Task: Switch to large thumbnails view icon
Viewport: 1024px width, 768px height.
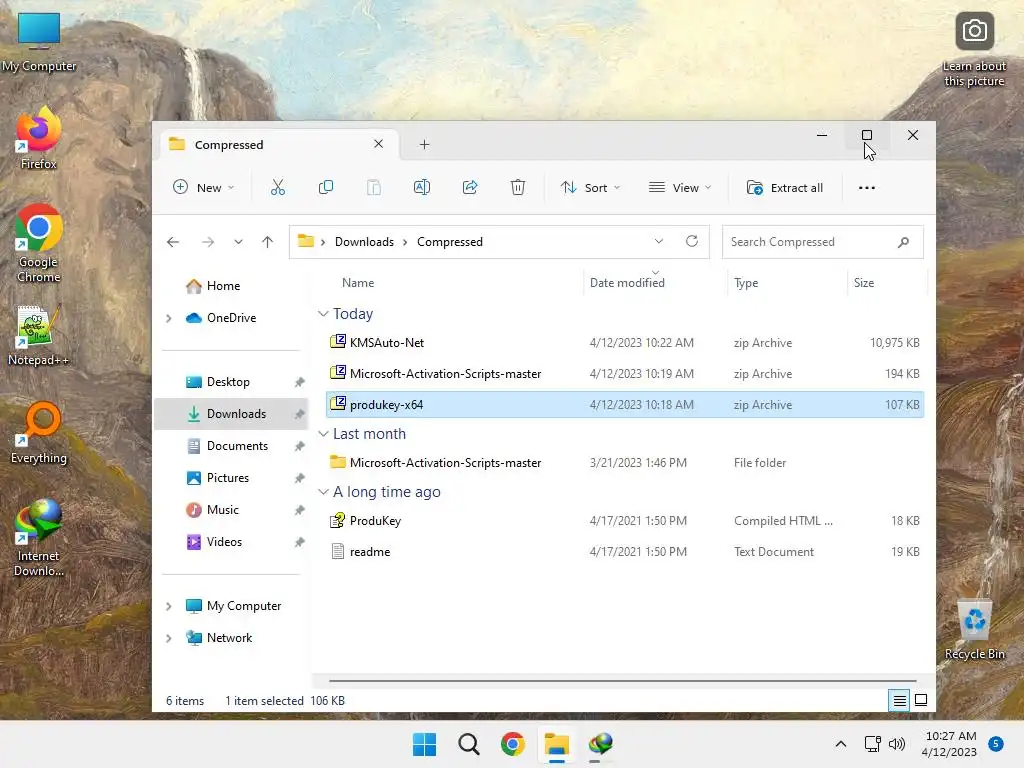Action: click(921, 700)
